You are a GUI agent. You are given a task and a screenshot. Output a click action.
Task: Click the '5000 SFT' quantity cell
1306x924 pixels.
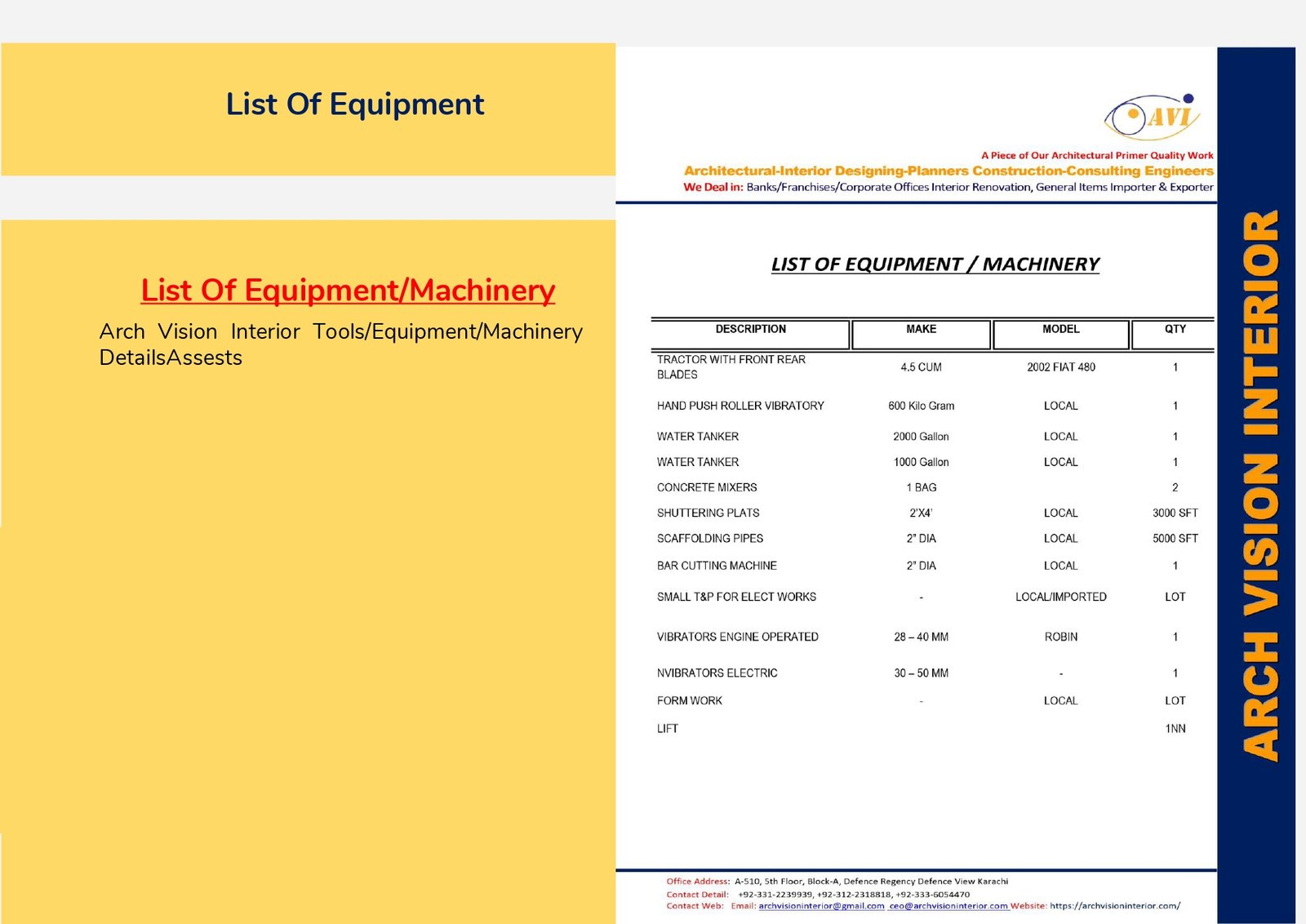[1175, 539]
